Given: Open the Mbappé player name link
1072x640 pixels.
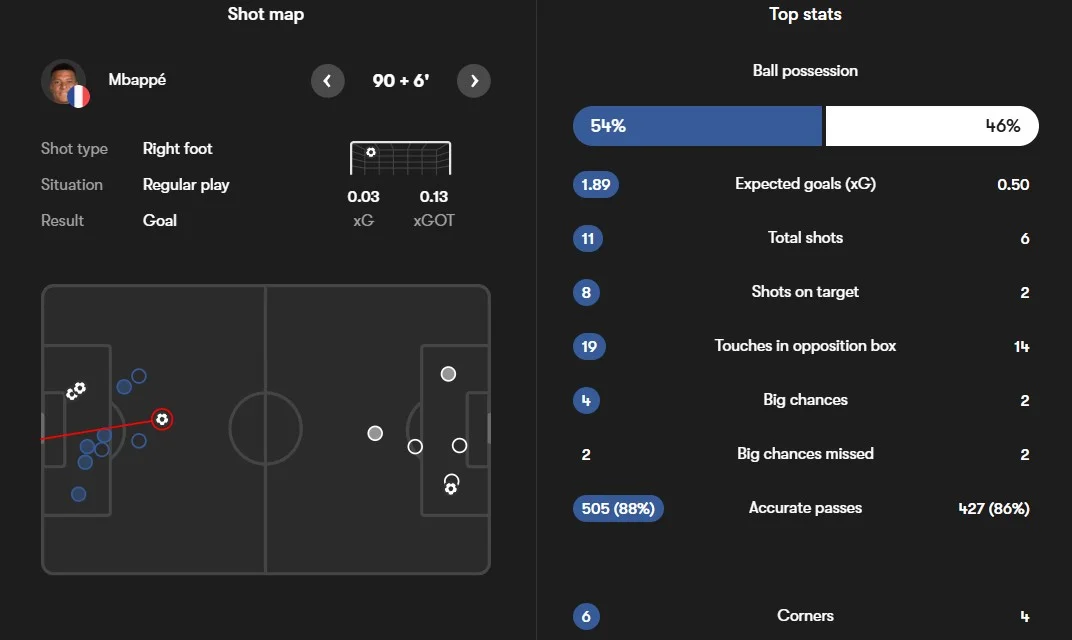Looking at the screenshot, I should [x=137, y=80].
